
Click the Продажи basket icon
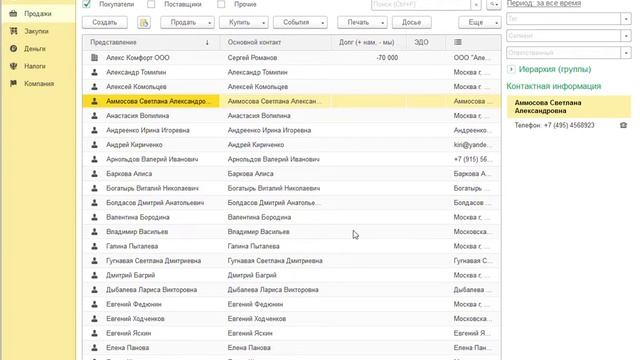13,13
